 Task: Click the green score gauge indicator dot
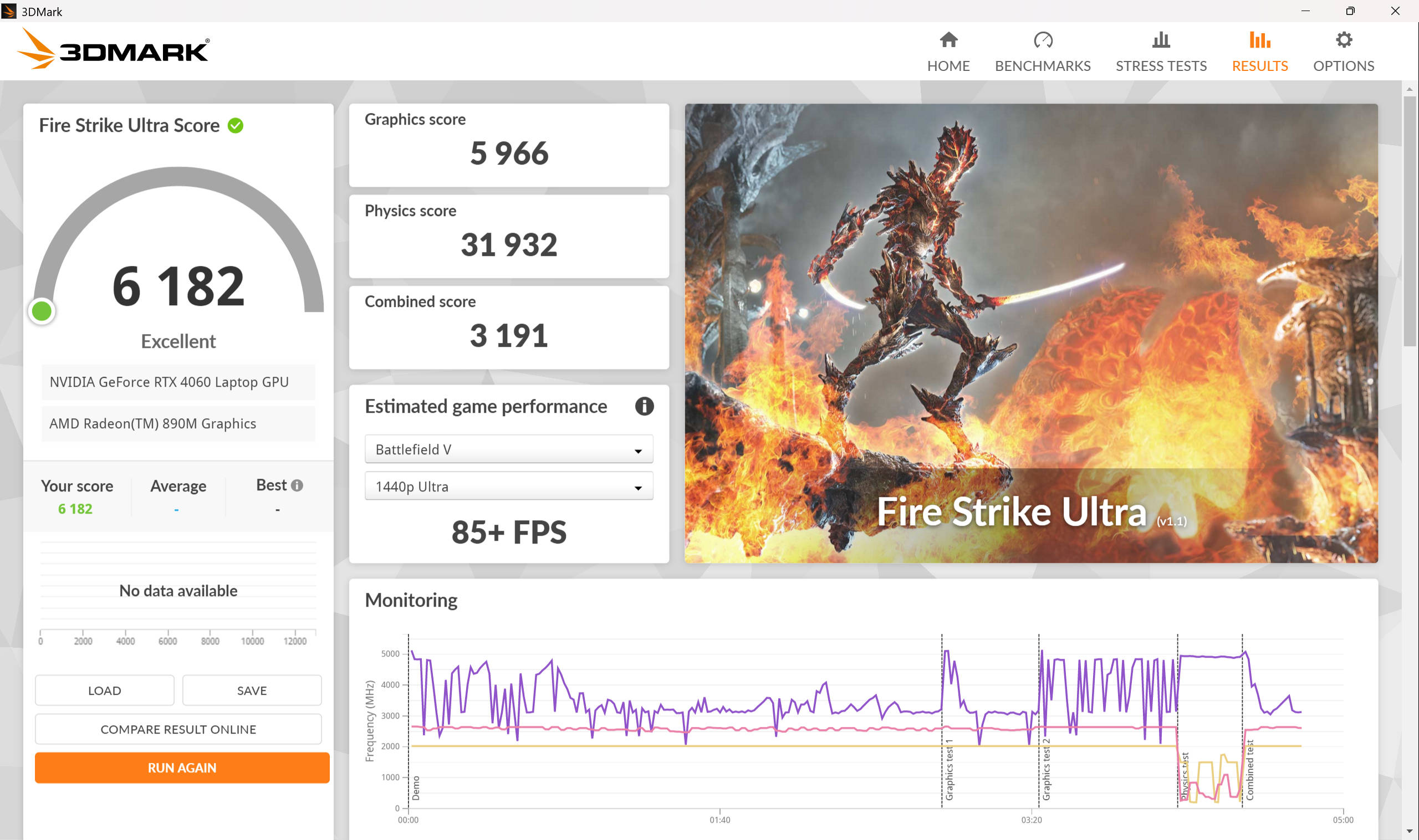[42, 311]
